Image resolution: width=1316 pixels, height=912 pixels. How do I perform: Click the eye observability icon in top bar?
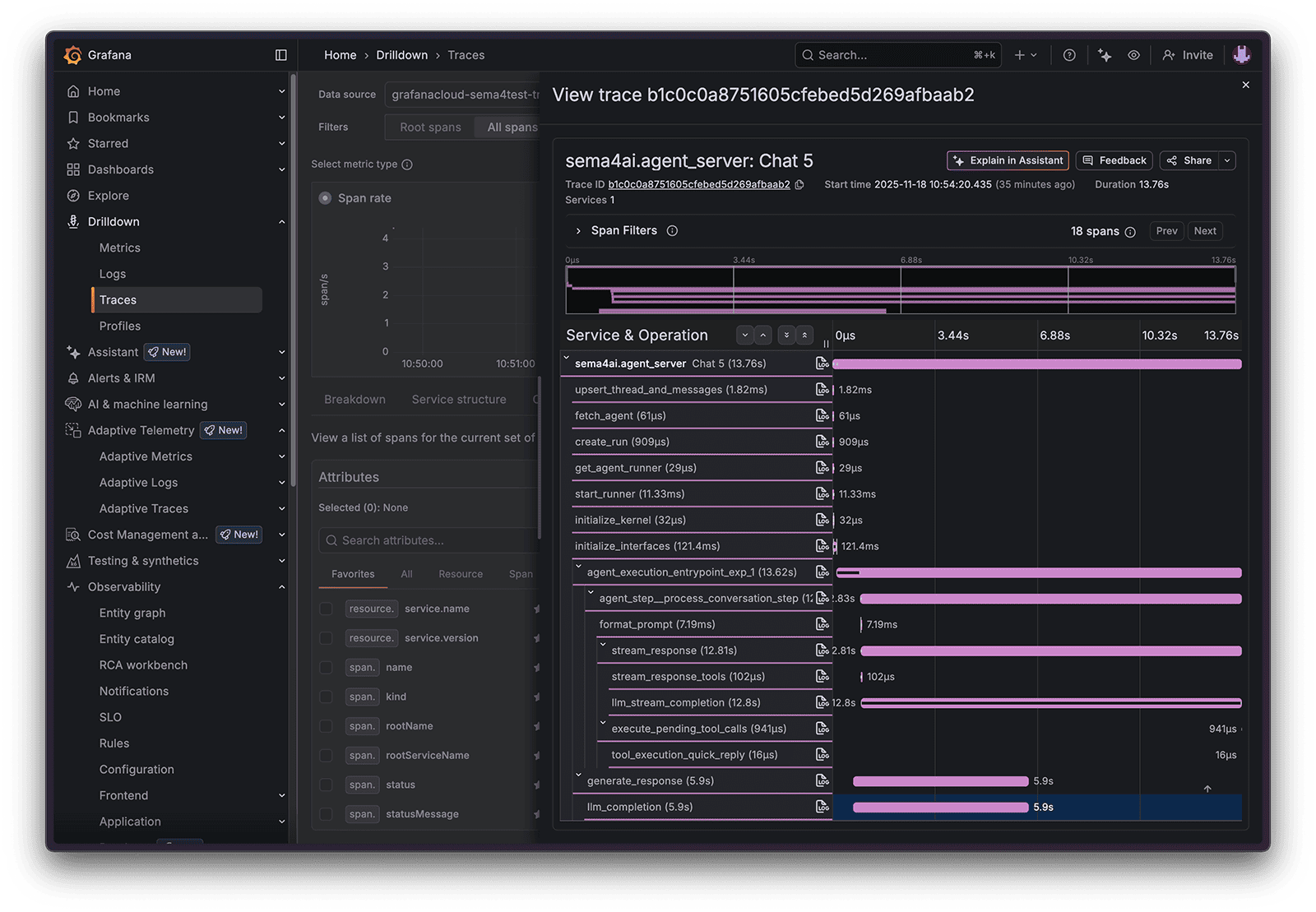tap(1133, 55)
